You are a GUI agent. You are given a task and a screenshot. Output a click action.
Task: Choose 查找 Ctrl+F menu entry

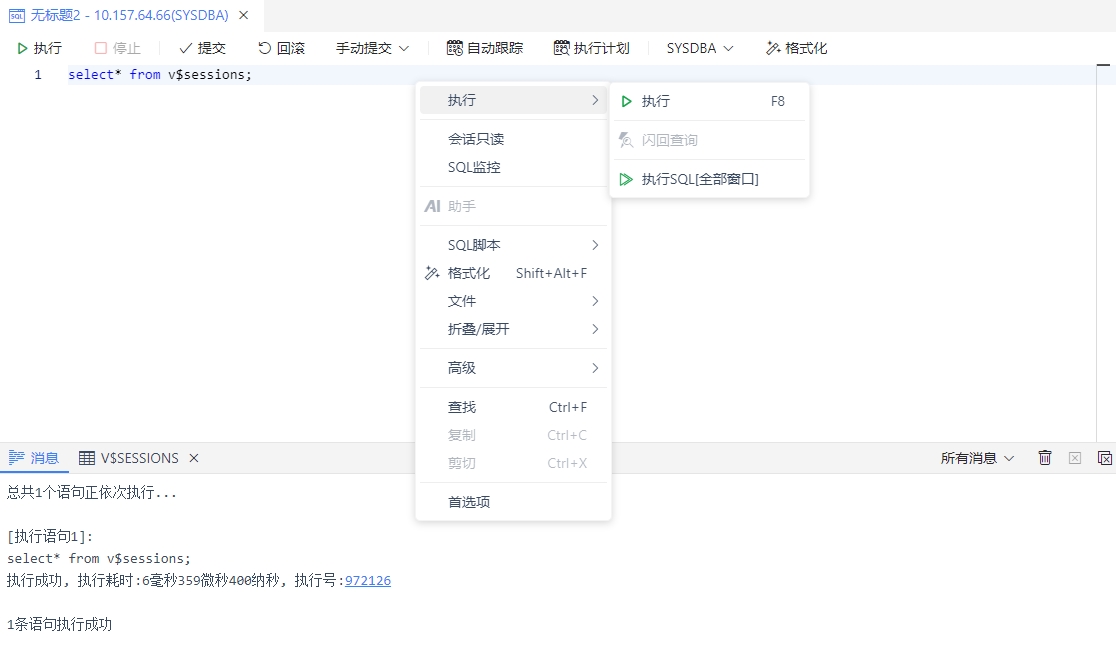(x=513, y=407)
